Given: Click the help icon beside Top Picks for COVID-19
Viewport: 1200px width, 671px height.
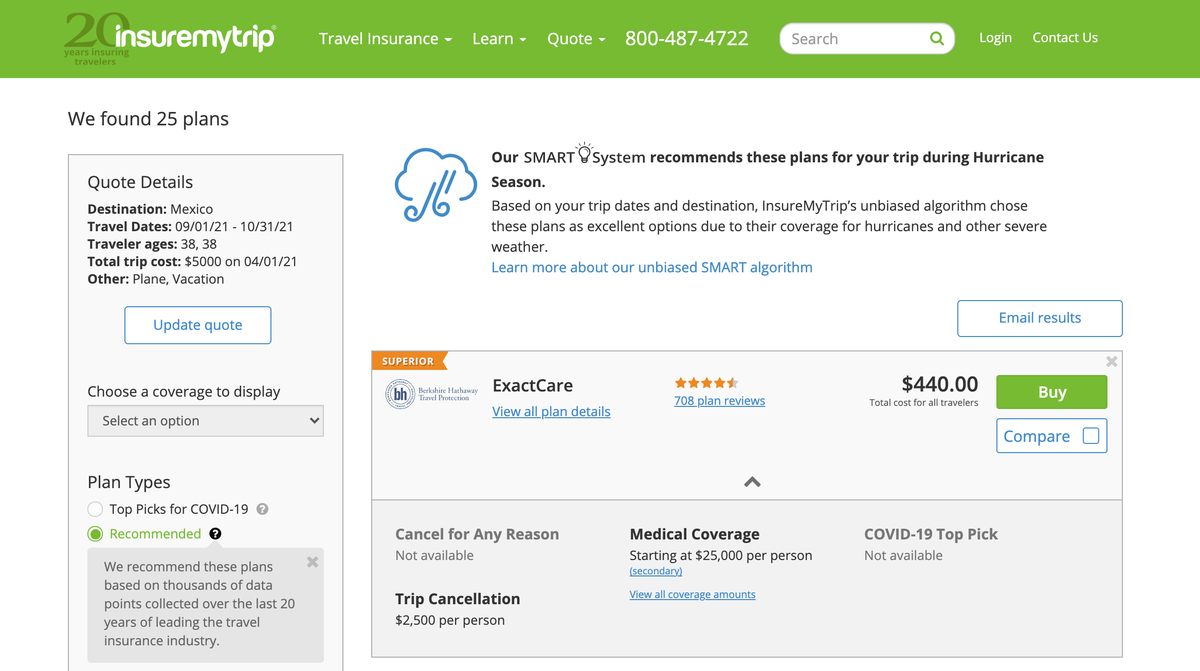Looking at the screenshot, I should coord(261,509).
